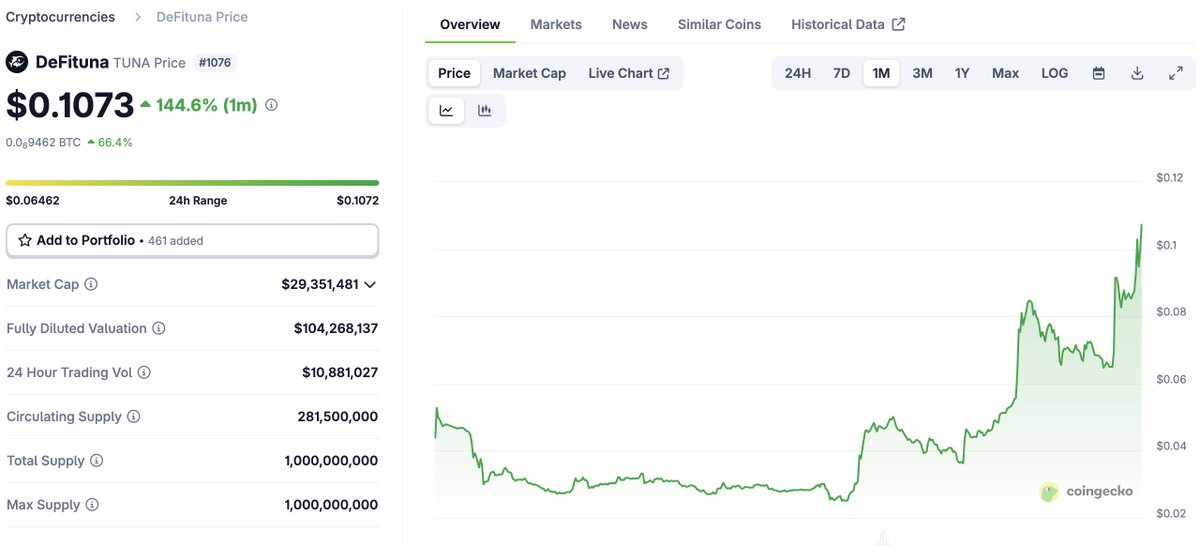The image size is (1200, 546).
Task: Click the DeFituna coin logo icon
Action: (x=17, y=62)
